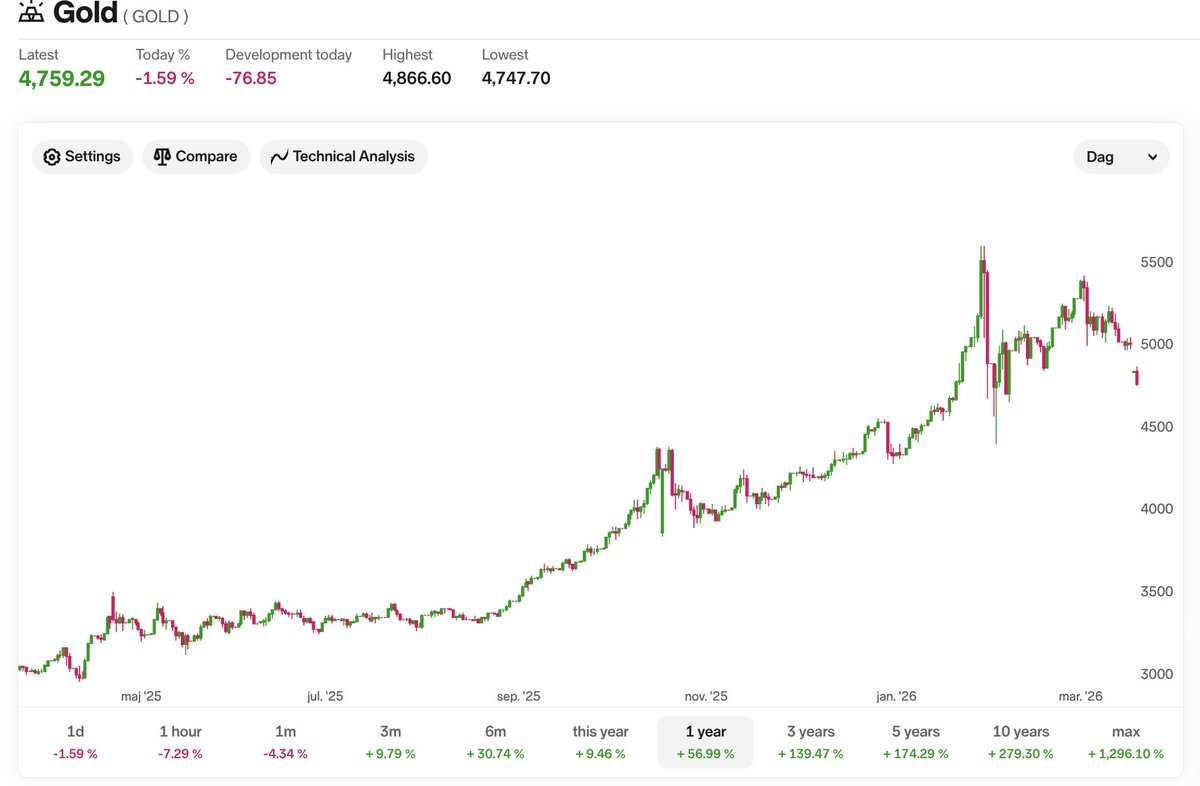Expand the Dag interval dropdown

coord(1121,157)
